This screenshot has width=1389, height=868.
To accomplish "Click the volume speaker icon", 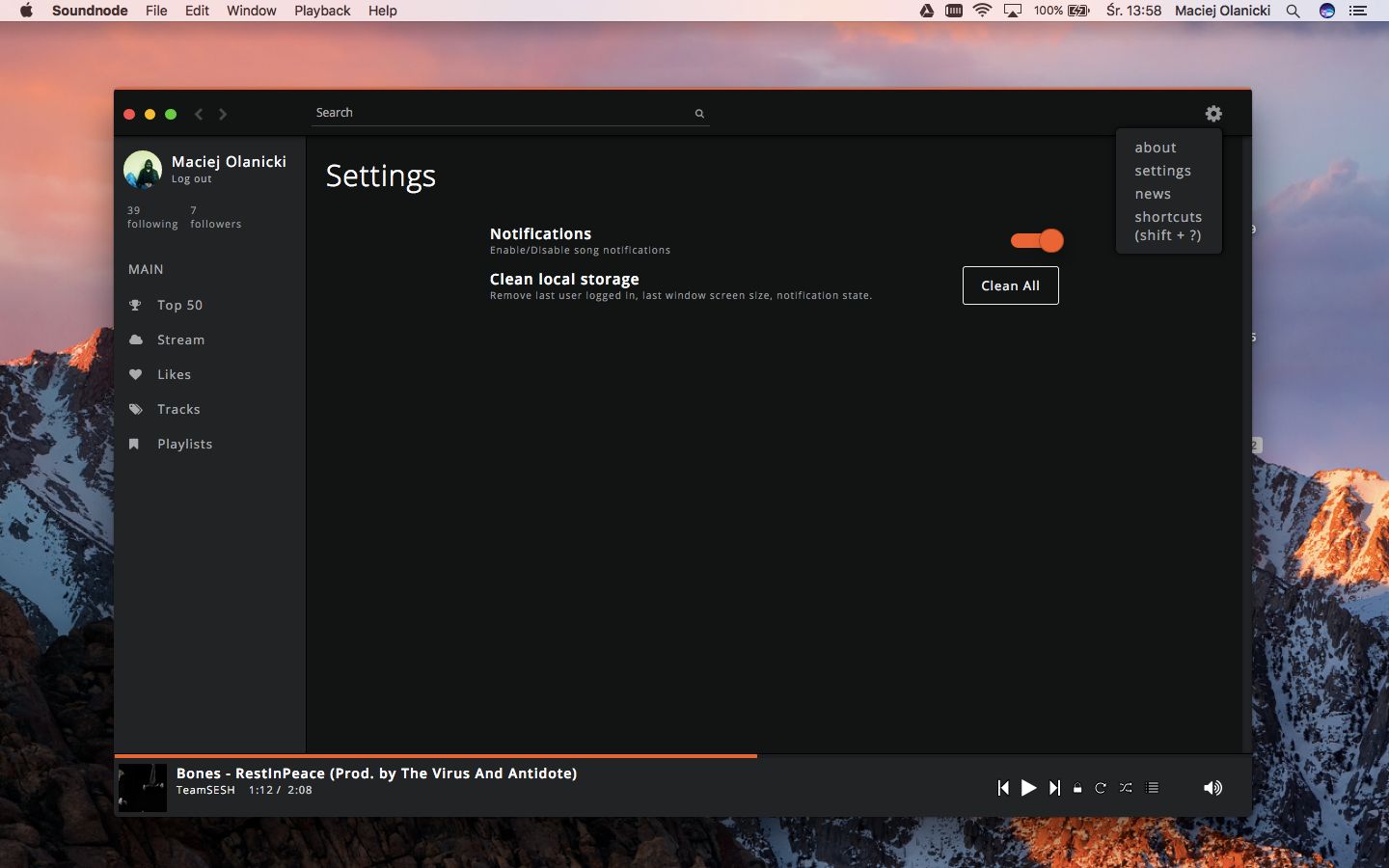I will click(x=1212, y=788).
